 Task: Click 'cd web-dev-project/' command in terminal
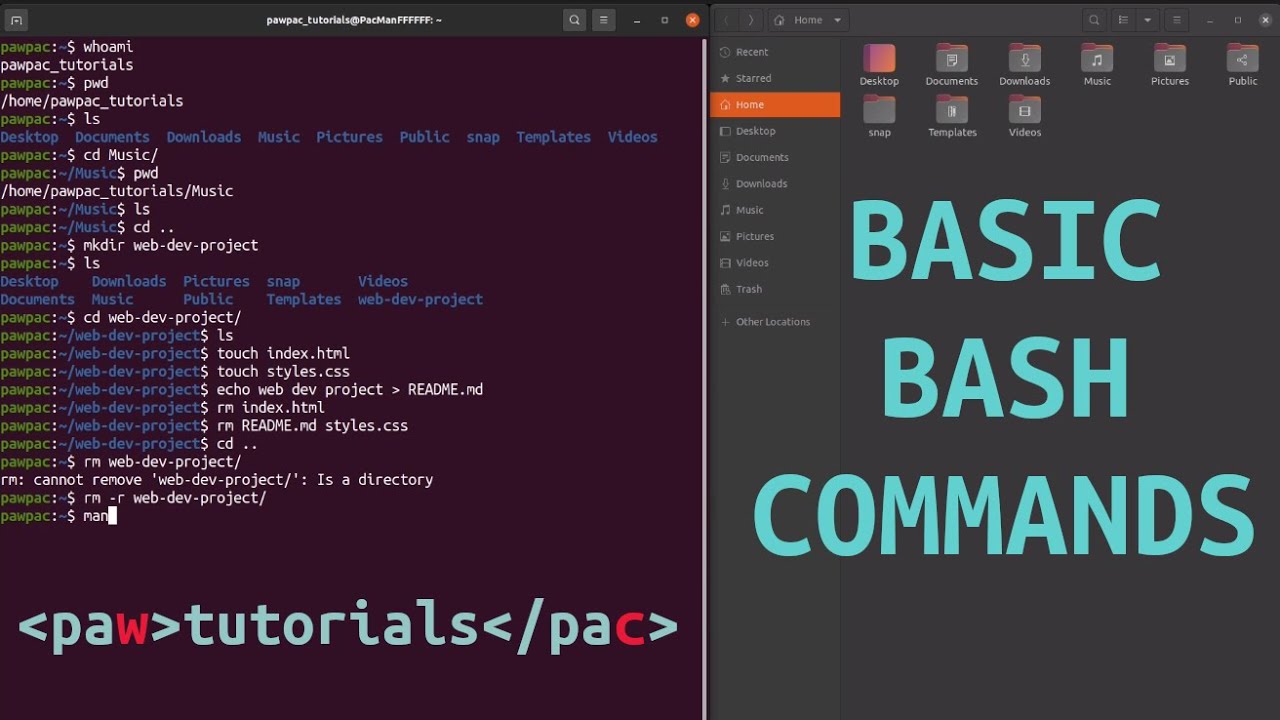(162, 317)
